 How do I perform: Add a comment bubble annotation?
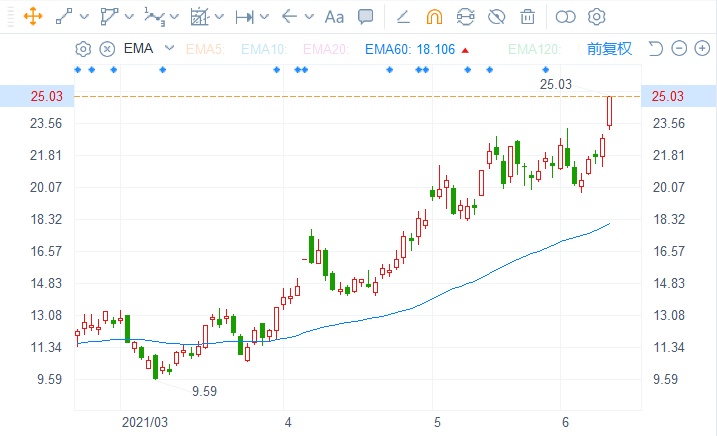(x=366, y=16)
